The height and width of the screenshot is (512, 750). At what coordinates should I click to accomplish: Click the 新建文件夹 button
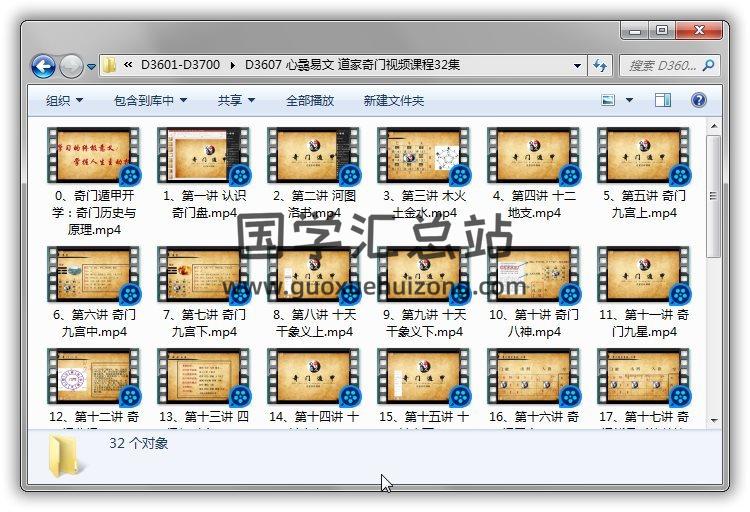pos(393,100)
